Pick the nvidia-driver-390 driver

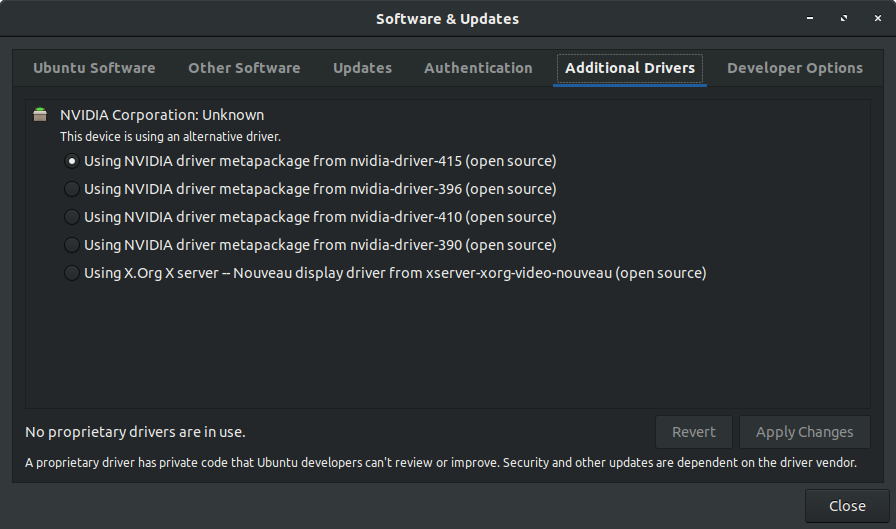coord(71,245)
